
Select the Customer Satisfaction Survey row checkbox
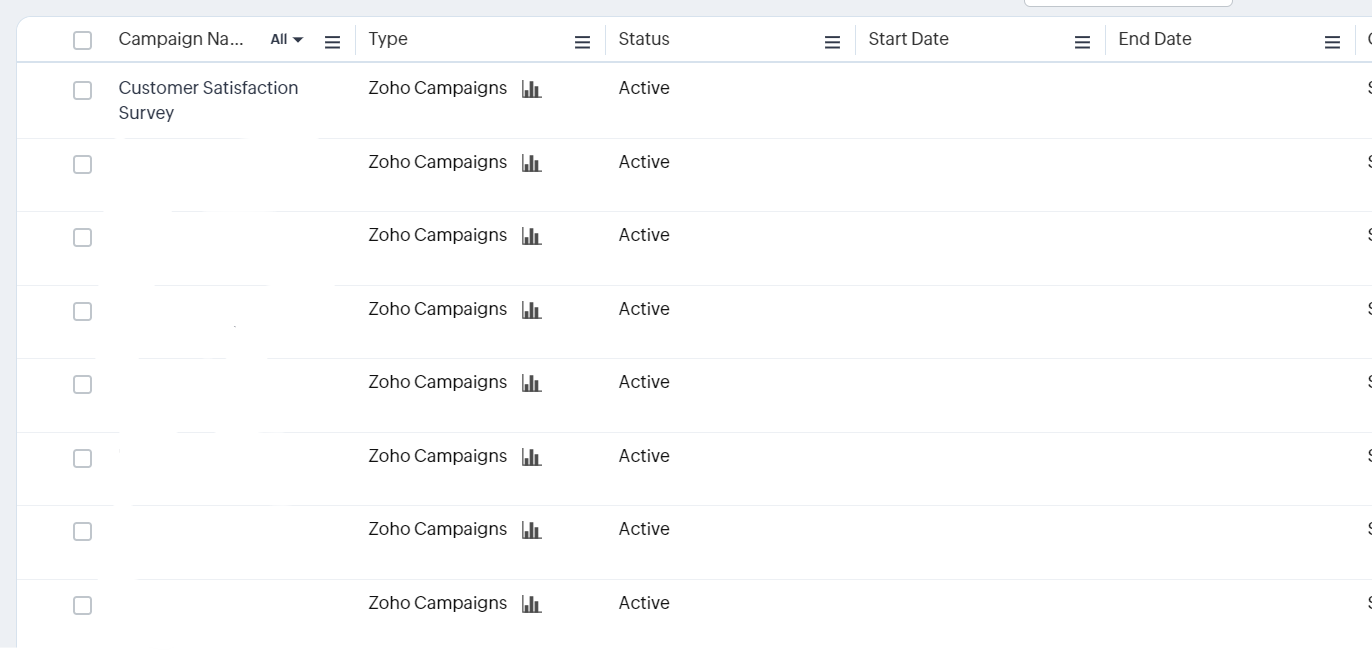coord(82,90)
